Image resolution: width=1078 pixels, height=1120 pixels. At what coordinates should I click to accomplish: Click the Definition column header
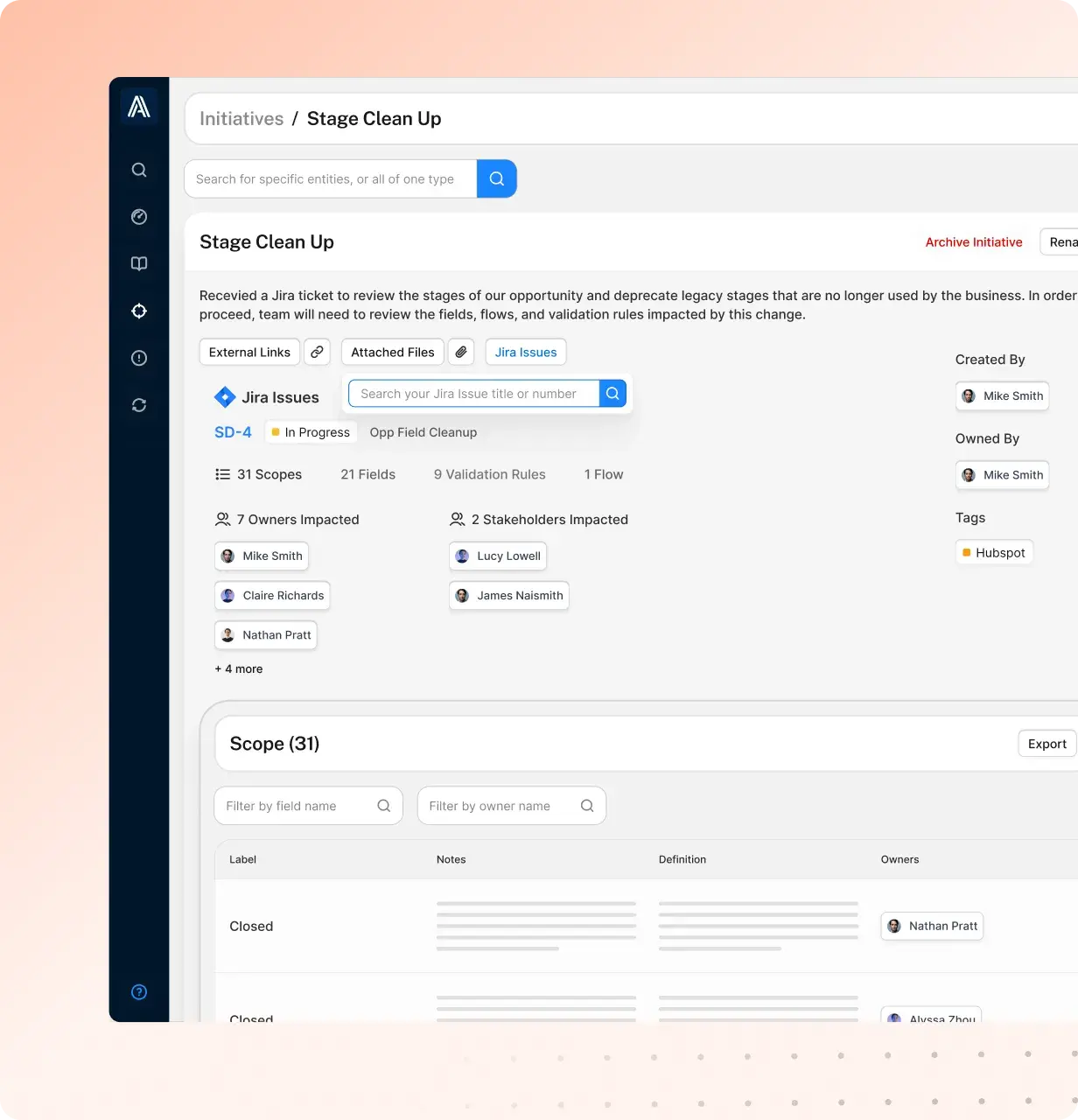point(682,859)
